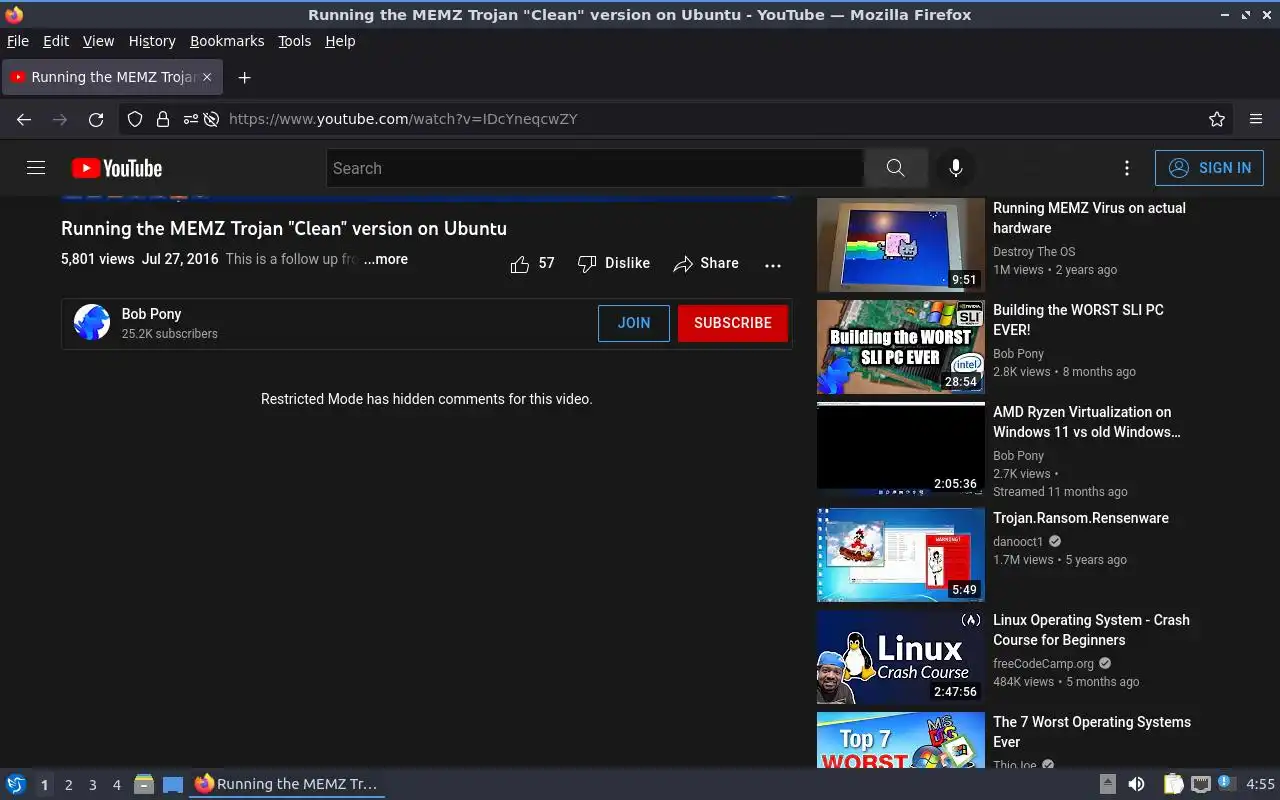Click the SIGN IN button
This screenshot has height=800, width=1280.
(1209, 168)
